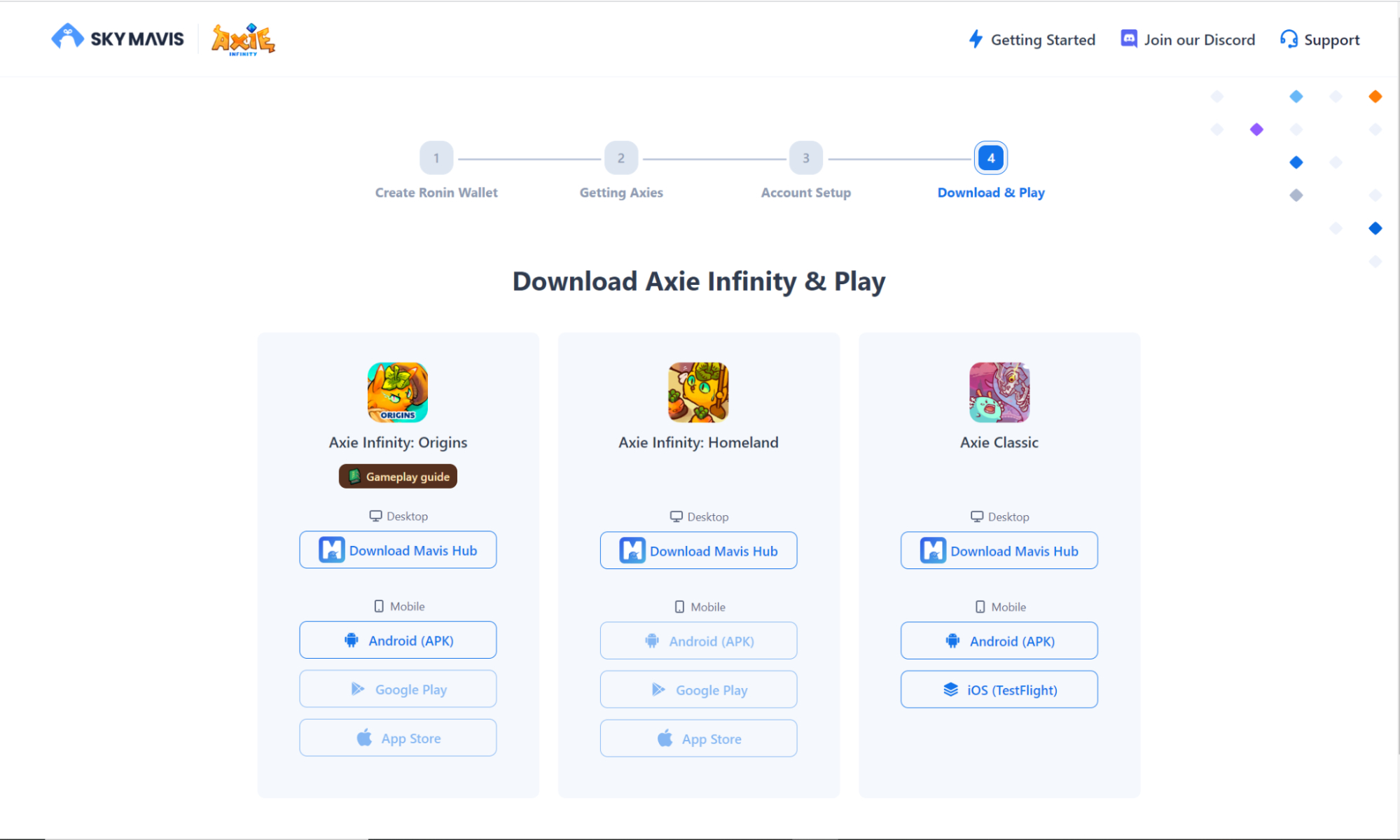Click Google Play button for Homeland

(x=699, y=689)
